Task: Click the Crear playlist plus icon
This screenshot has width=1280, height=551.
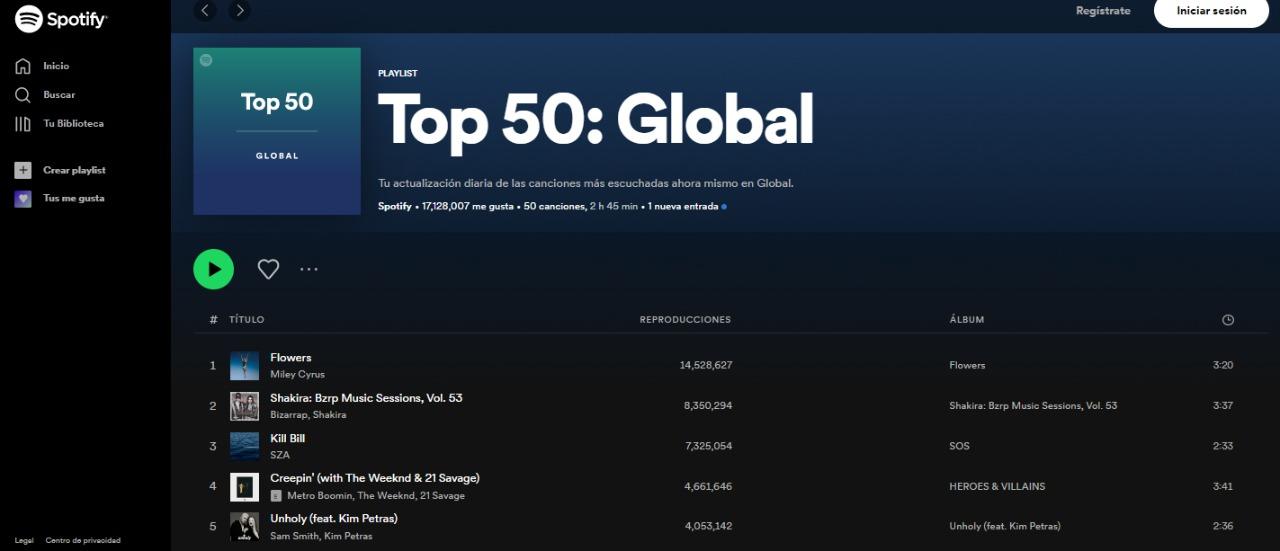Action: (x=23, y=170)
